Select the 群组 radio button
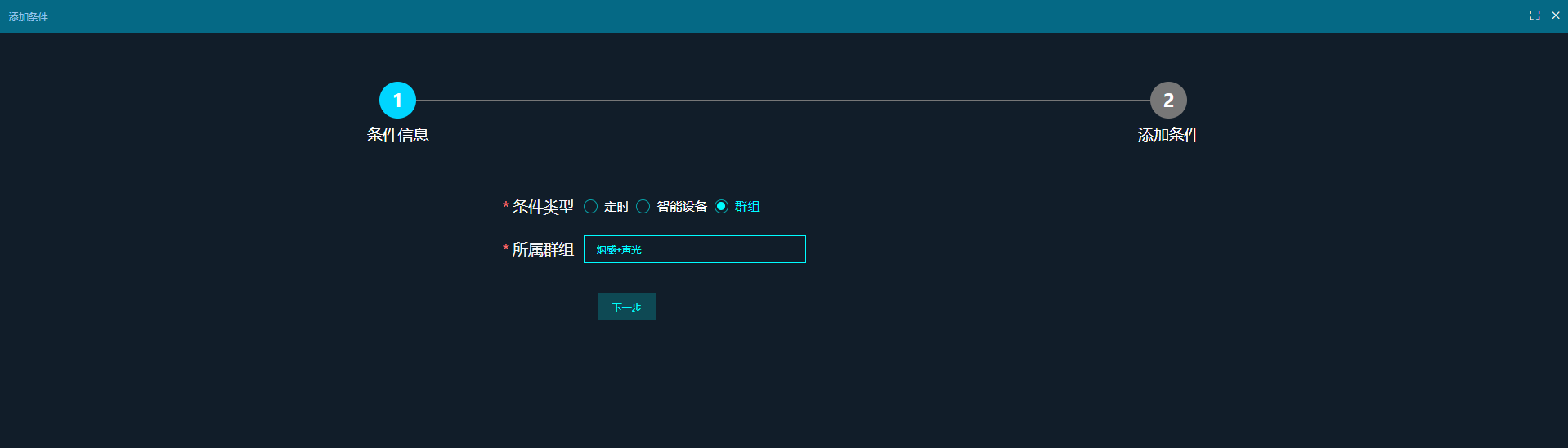 [721, 207]
